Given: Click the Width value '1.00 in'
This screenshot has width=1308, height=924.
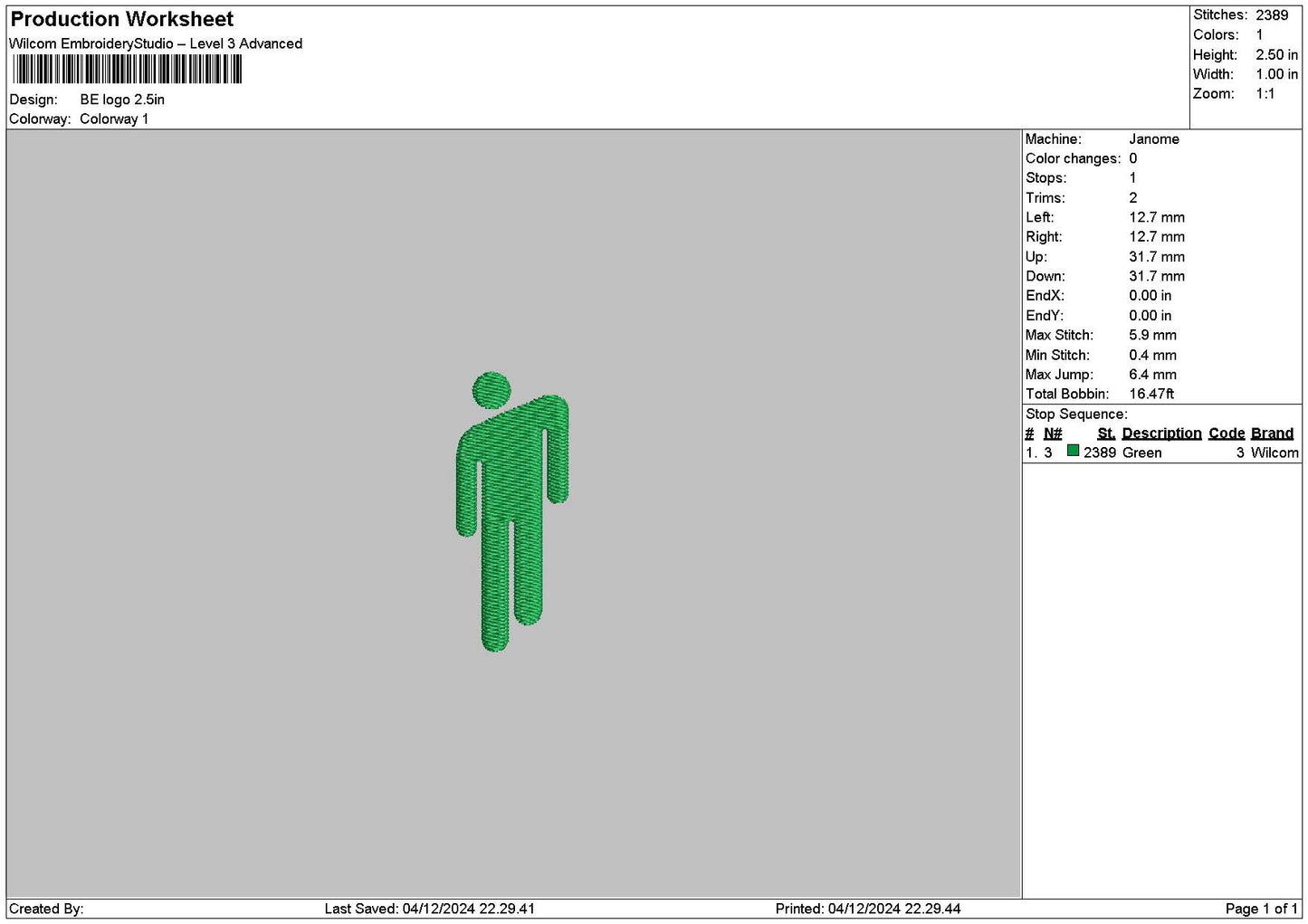Looking at the screenshot, I should (x=1276, y=74).
